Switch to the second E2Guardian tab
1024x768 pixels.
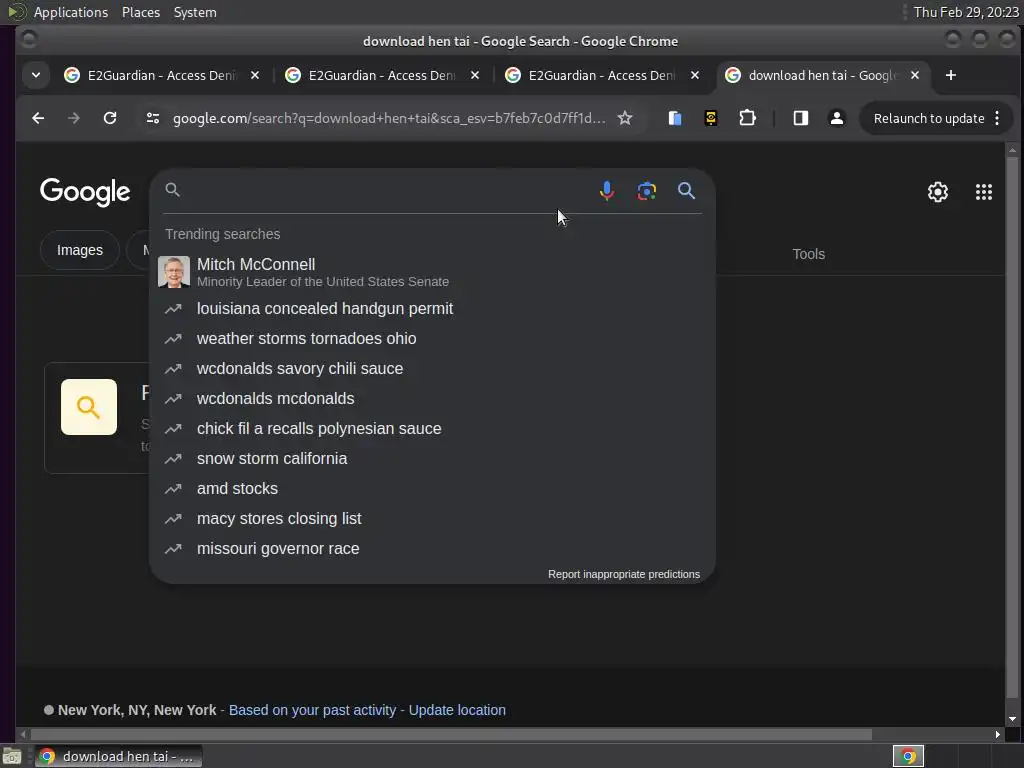(382, 75)
